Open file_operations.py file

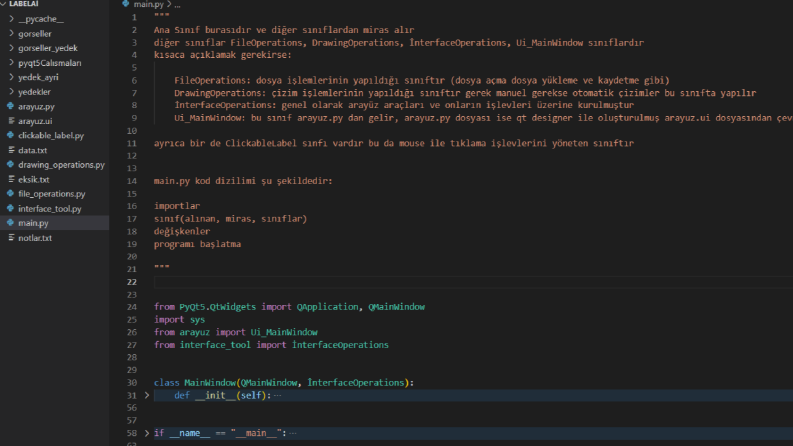tap(52, 194)
